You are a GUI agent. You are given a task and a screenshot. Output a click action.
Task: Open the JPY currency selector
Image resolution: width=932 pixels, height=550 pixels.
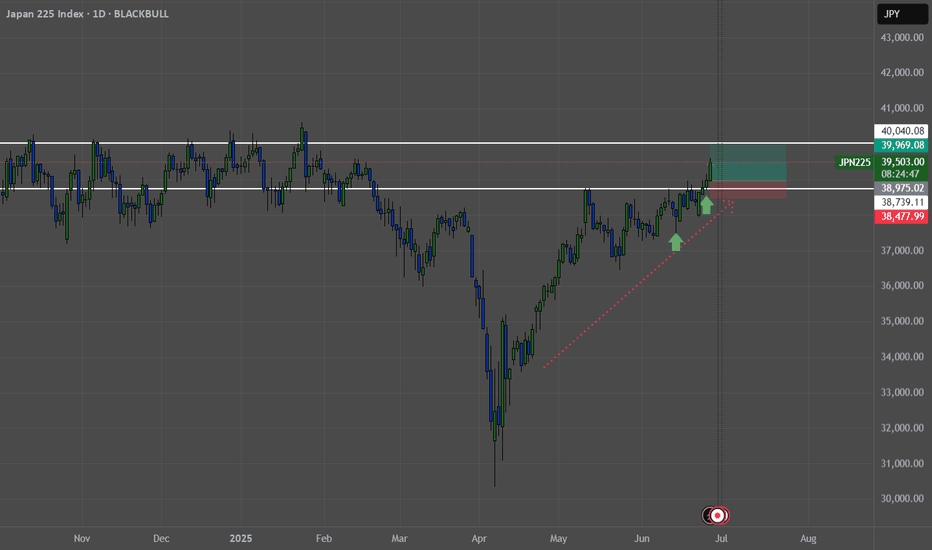tap(902, 14)
